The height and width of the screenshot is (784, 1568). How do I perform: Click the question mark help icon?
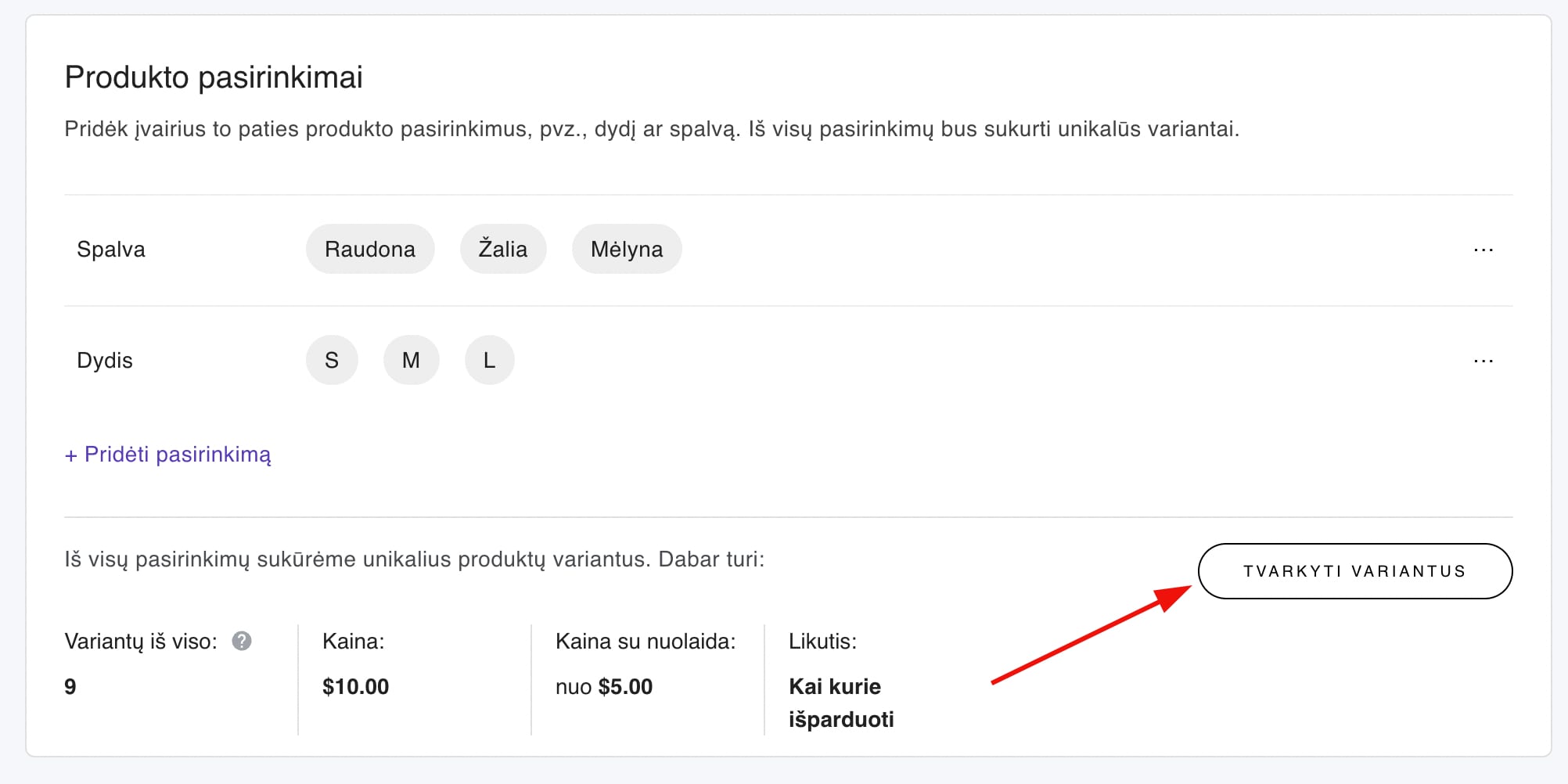click(241, 642)
